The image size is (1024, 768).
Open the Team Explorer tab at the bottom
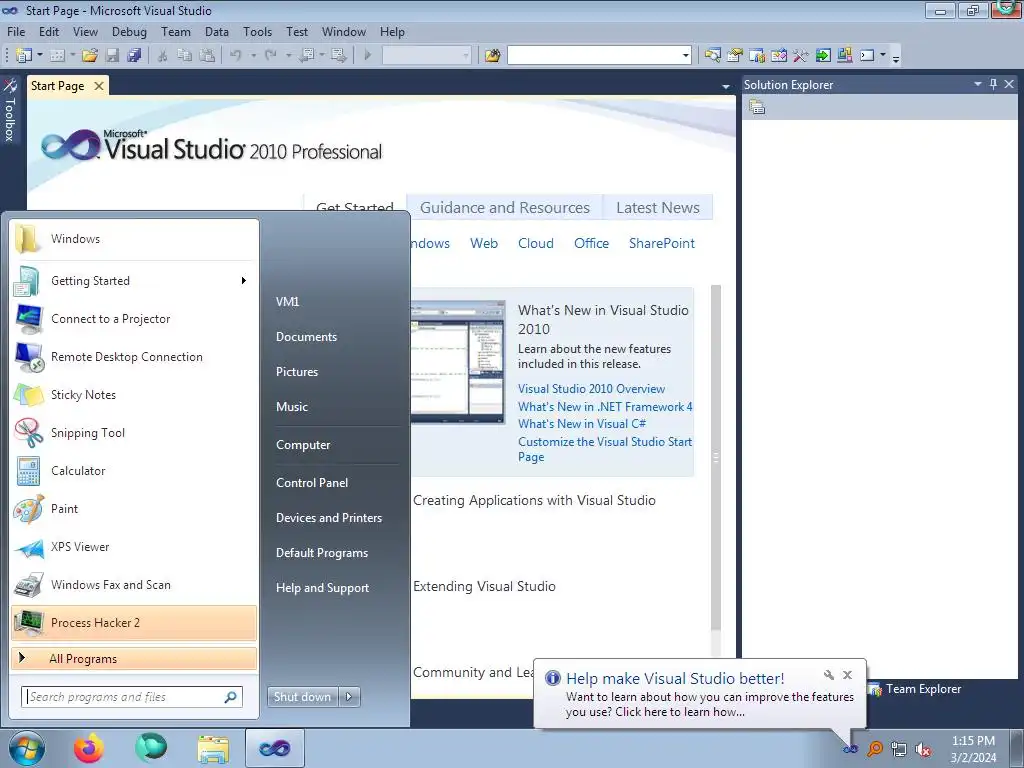(914, 689)
